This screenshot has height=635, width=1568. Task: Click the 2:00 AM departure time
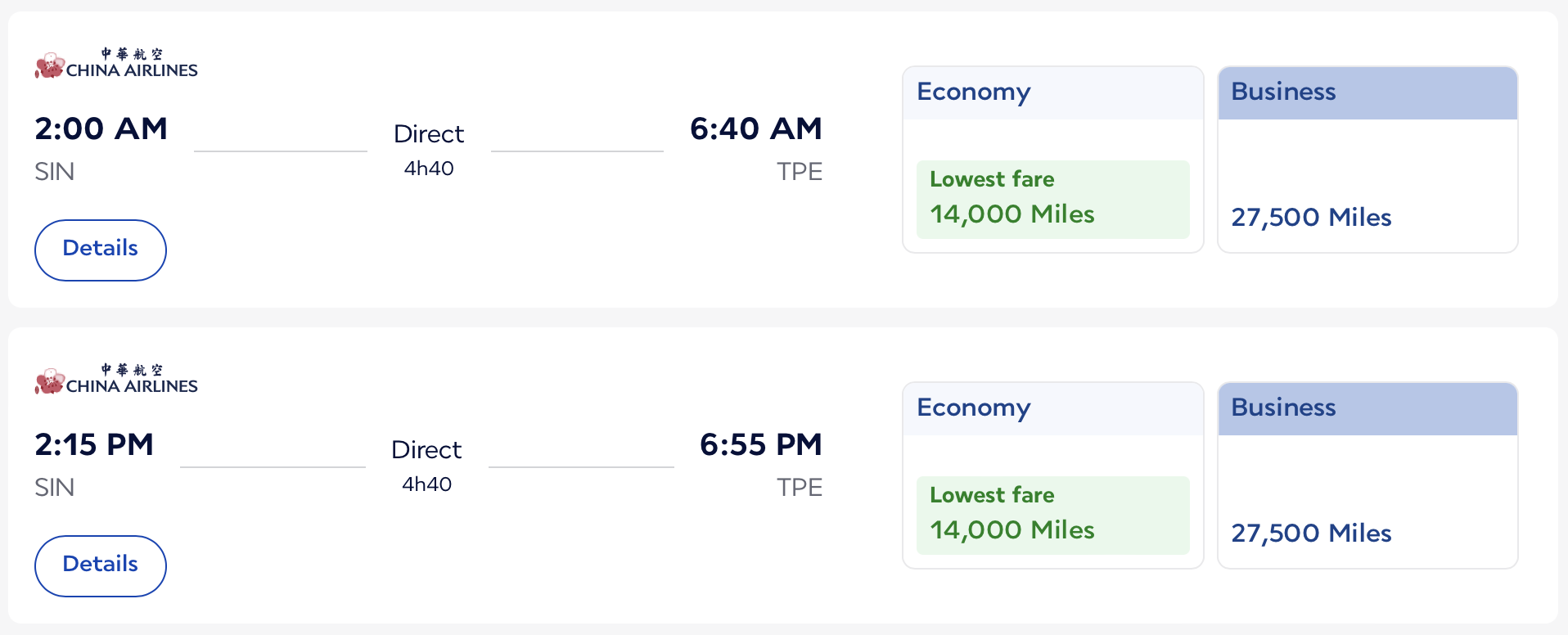(101, 128)
